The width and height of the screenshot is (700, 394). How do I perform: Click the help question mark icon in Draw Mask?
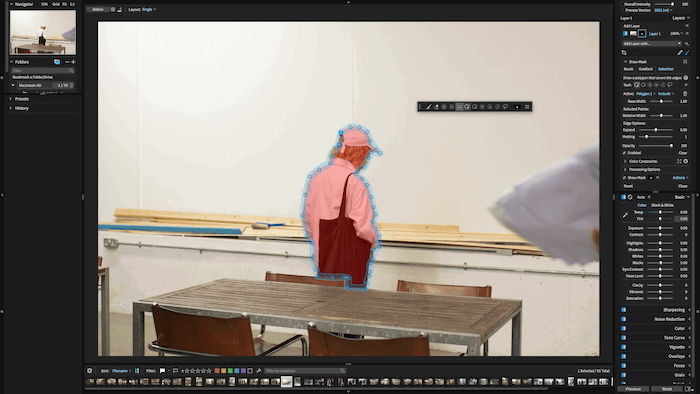[x=686, y=78]
